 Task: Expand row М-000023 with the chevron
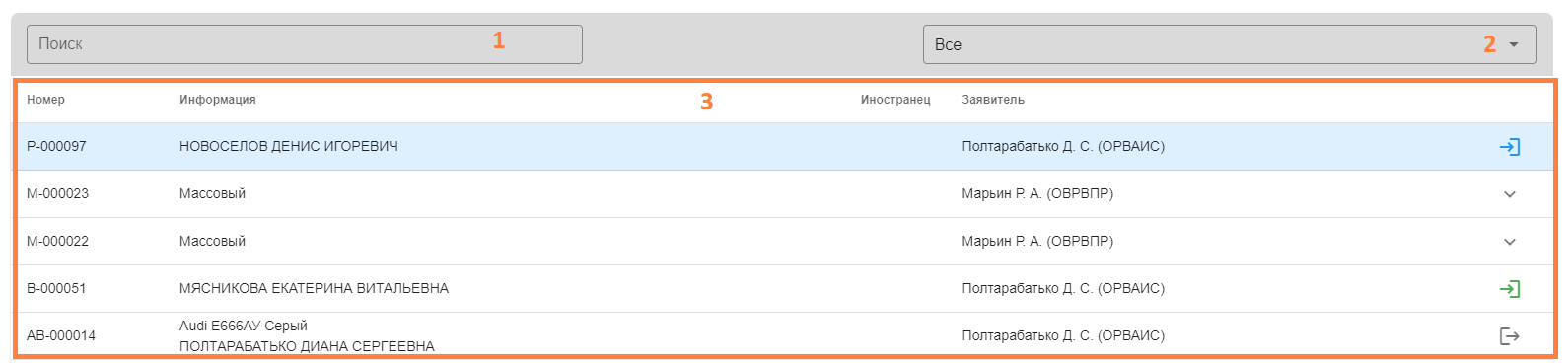1509,194
